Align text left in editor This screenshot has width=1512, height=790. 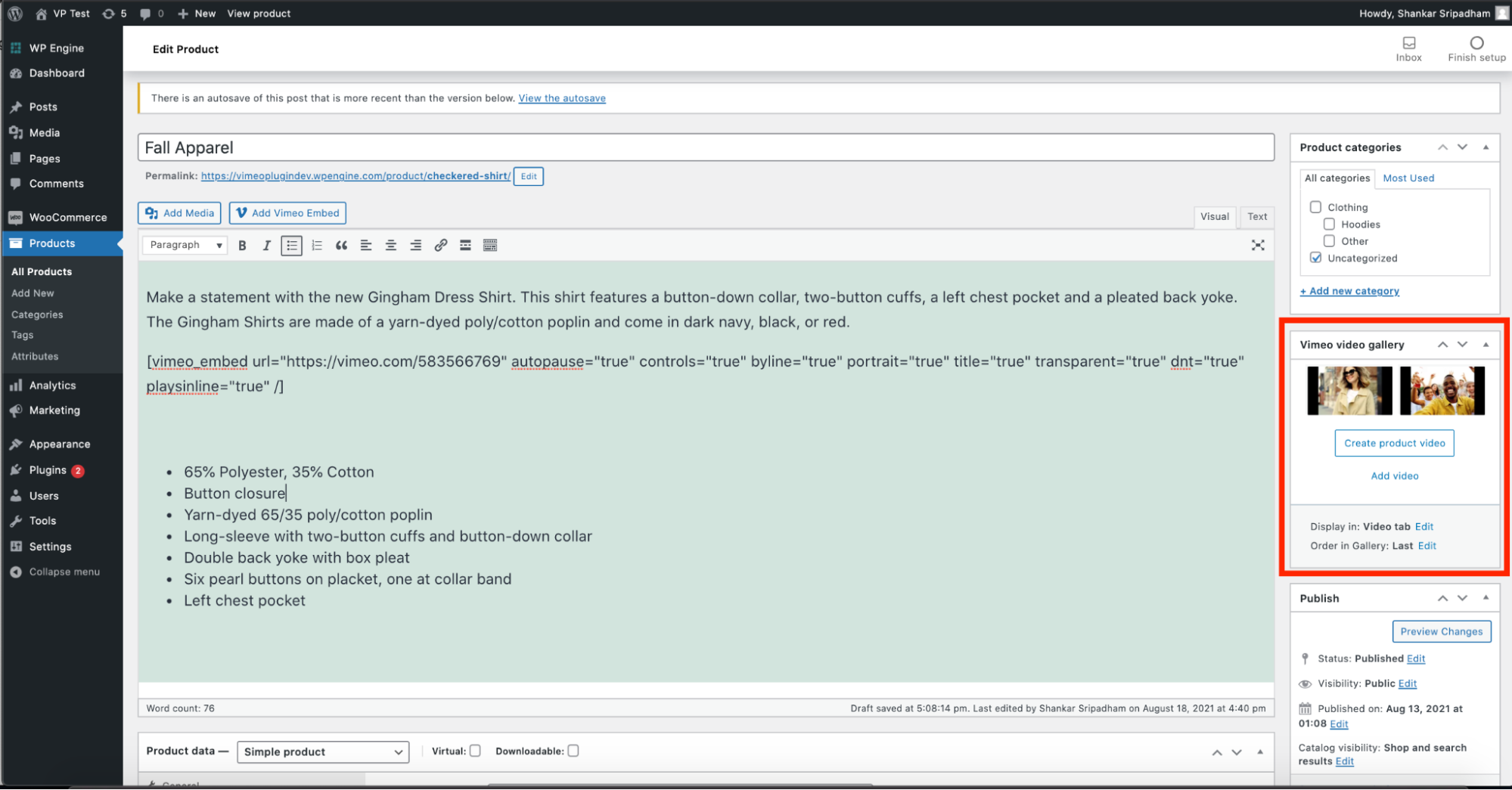point(366,246)
